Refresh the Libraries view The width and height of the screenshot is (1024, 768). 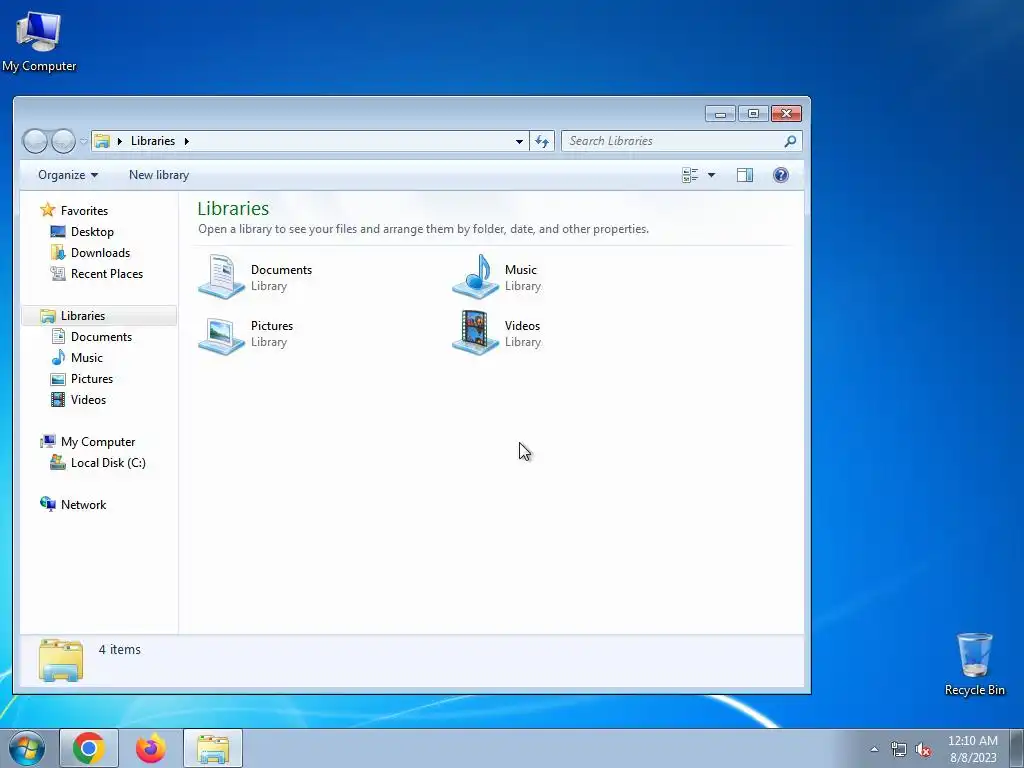click(542, 141)
